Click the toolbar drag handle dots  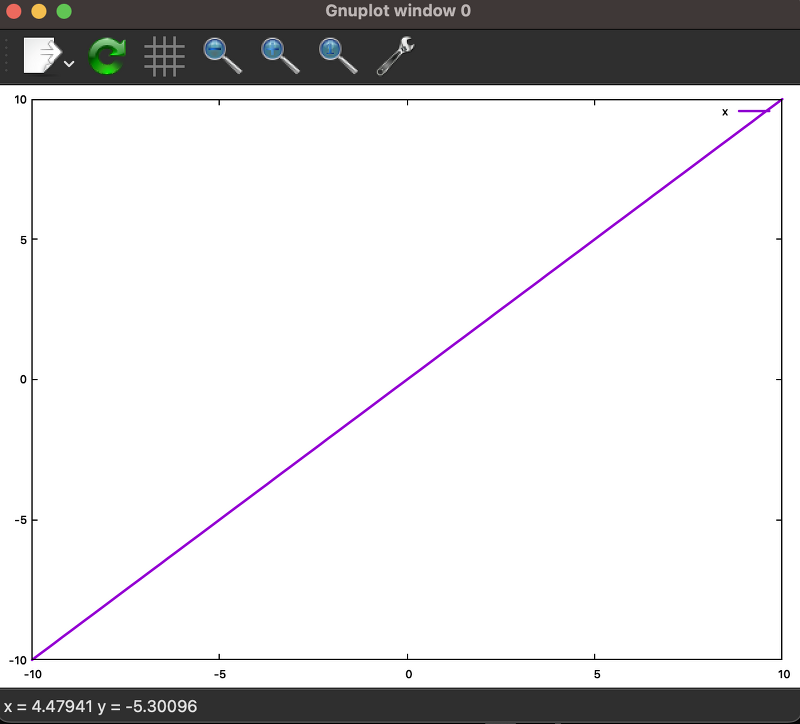(8, 55)
